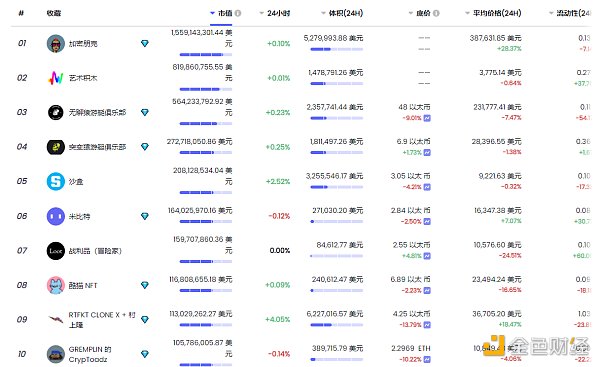Click the market cap bar in row 01
This screenshot has height=367, width=600.
coord(206,55)
